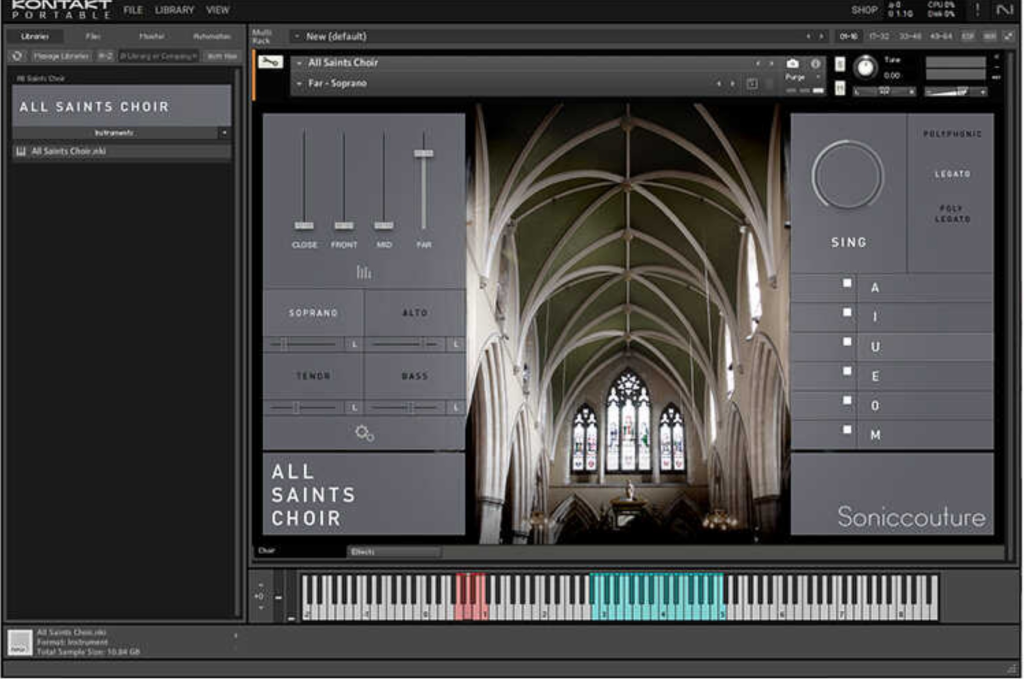Select the BASS voice button
1024x679 pixels.
tap(415, 376)
